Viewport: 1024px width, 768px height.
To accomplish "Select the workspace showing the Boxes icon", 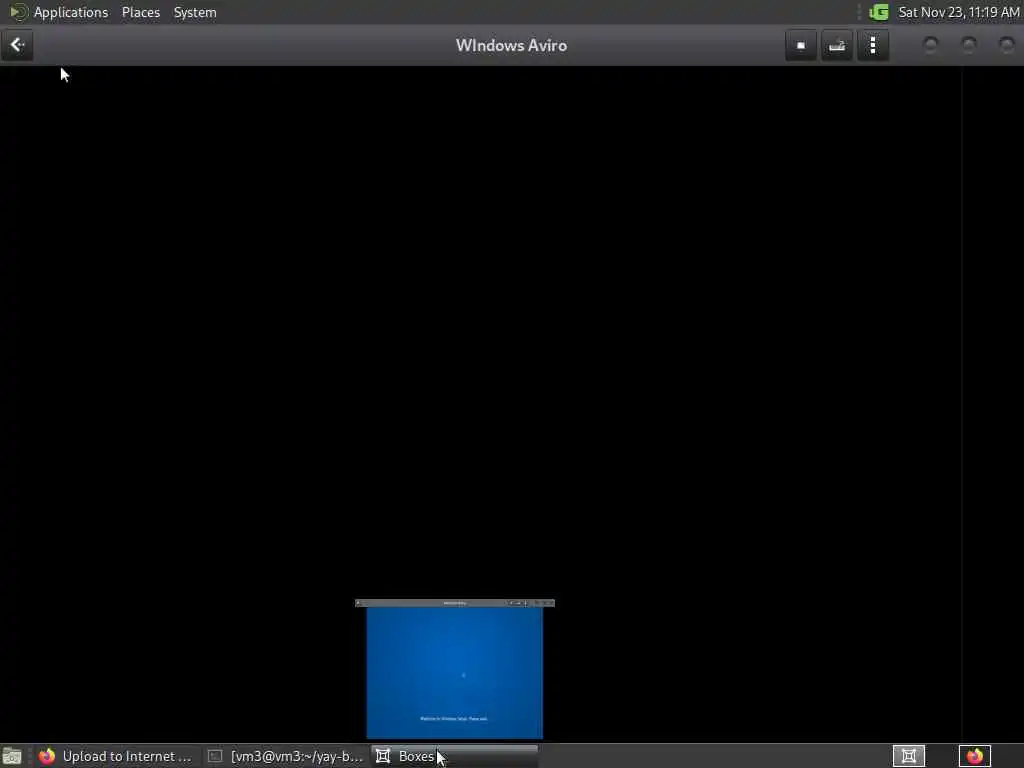I will 909,756.
